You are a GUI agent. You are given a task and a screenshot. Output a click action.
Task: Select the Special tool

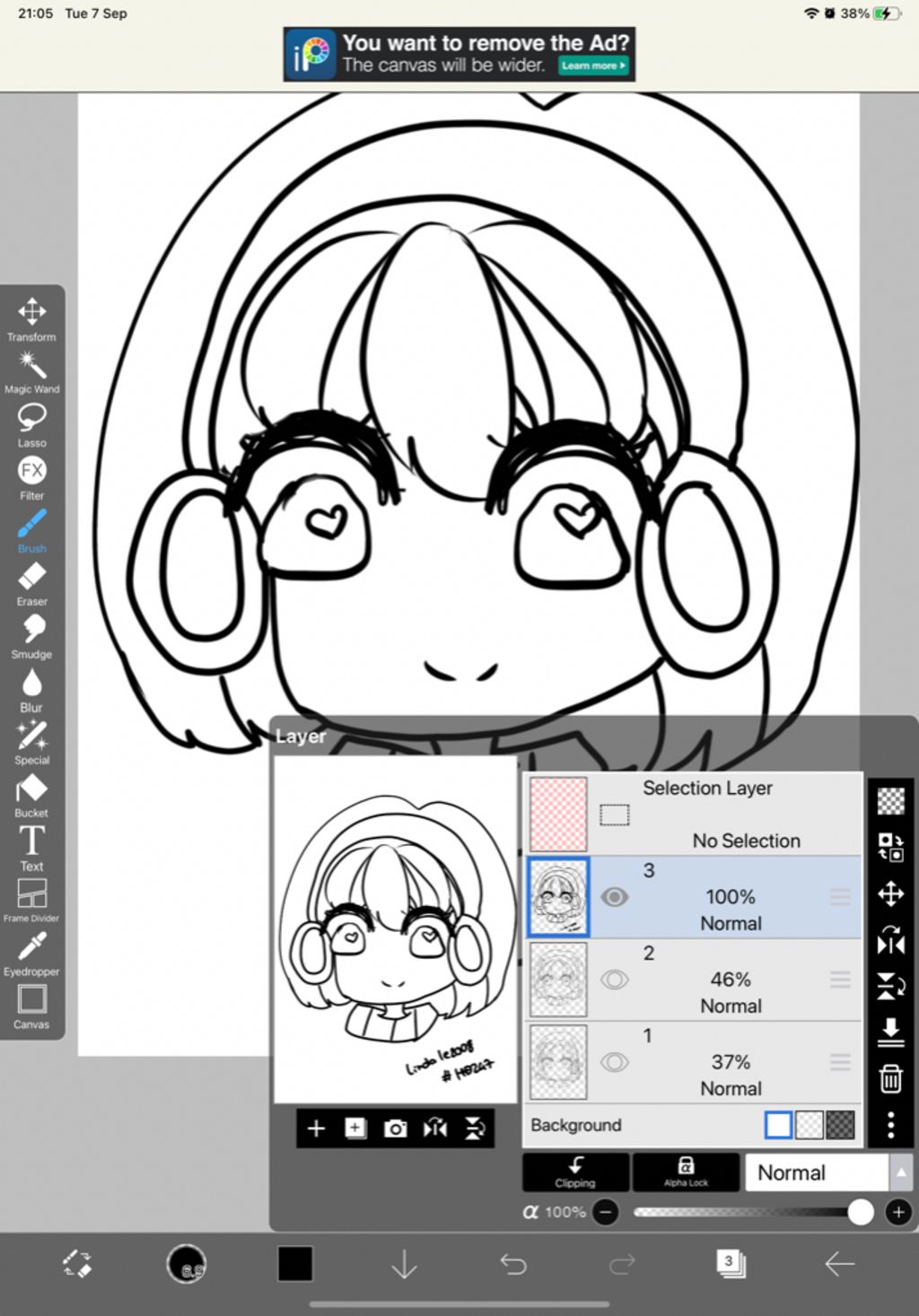[31, 743]
